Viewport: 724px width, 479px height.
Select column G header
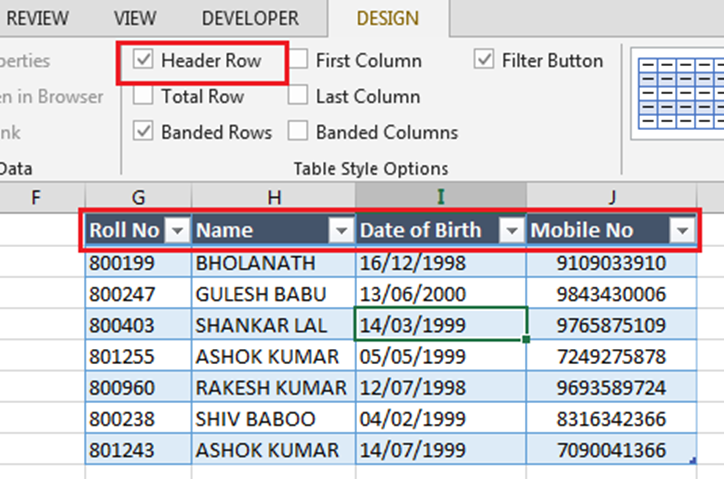(x=138, y=196)
